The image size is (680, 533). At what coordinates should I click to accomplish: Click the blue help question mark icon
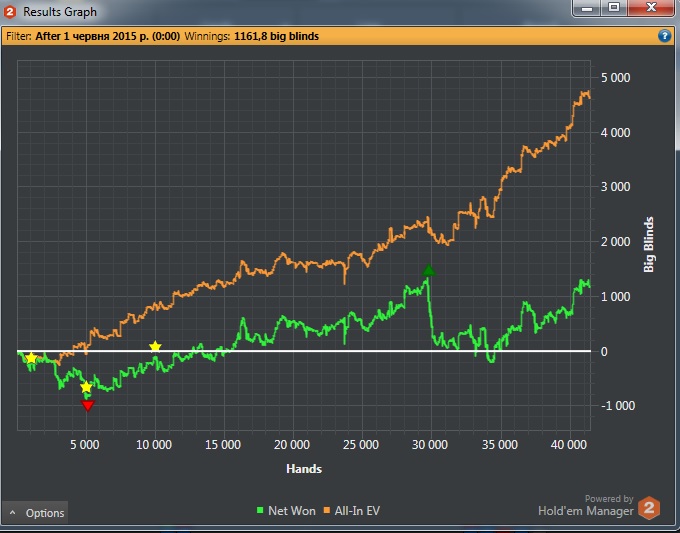tap(664, 35)
